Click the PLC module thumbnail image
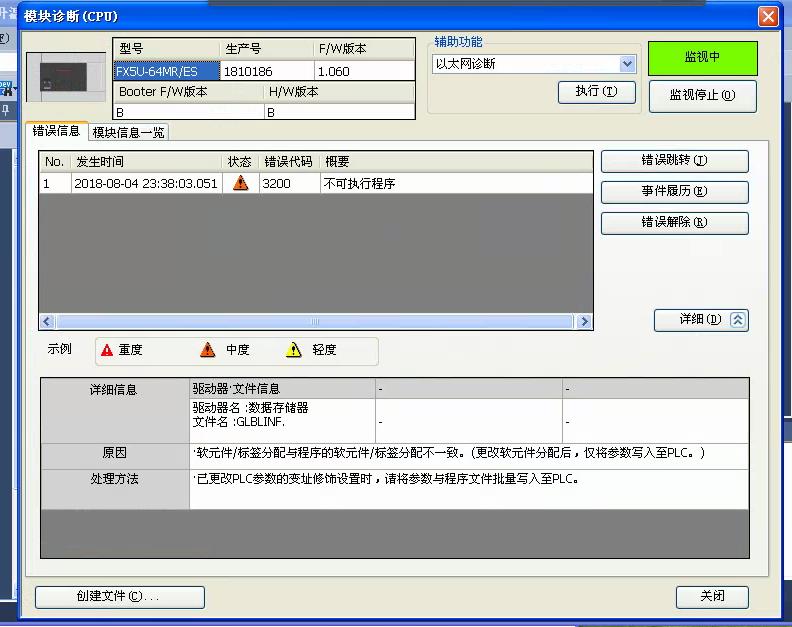The width and height of the screenshot is (792, 627). coord(66,78)
